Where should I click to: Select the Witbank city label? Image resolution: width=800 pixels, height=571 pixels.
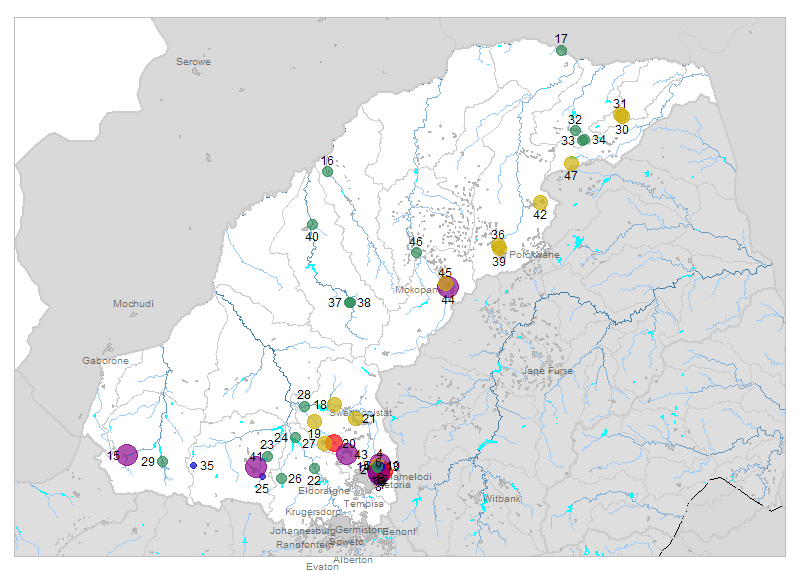(502, 499)
